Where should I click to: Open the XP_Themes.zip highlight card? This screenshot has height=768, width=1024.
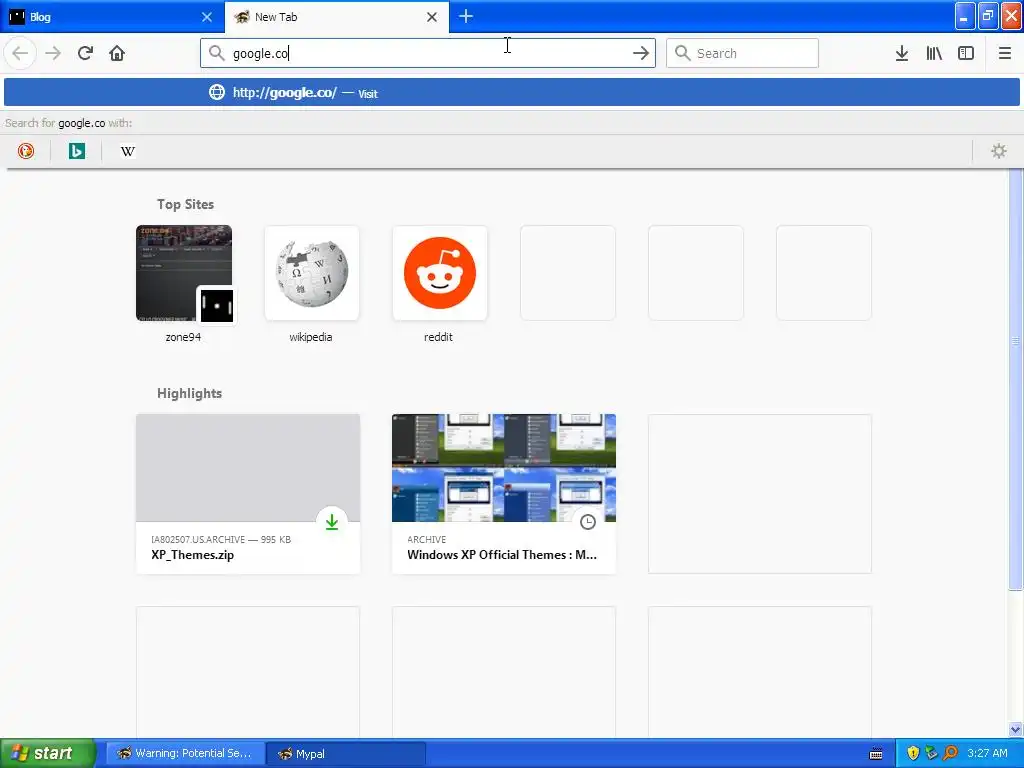pyautogui.click(x=248, y=494)
